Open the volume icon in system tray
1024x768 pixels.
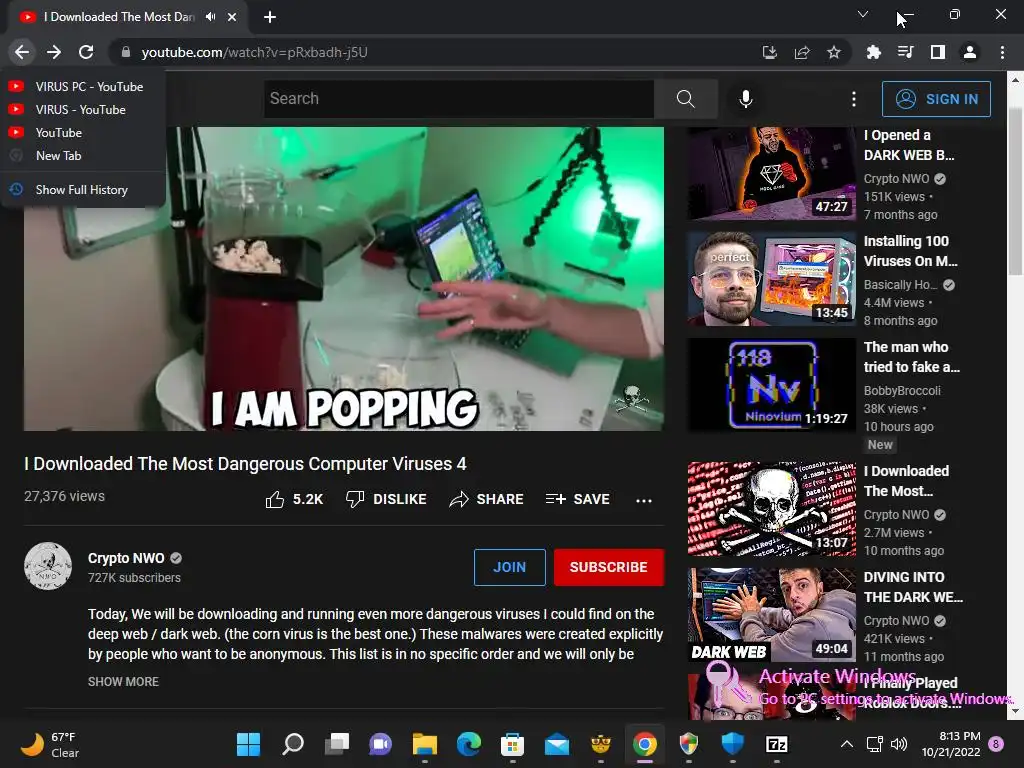point(899,744)
